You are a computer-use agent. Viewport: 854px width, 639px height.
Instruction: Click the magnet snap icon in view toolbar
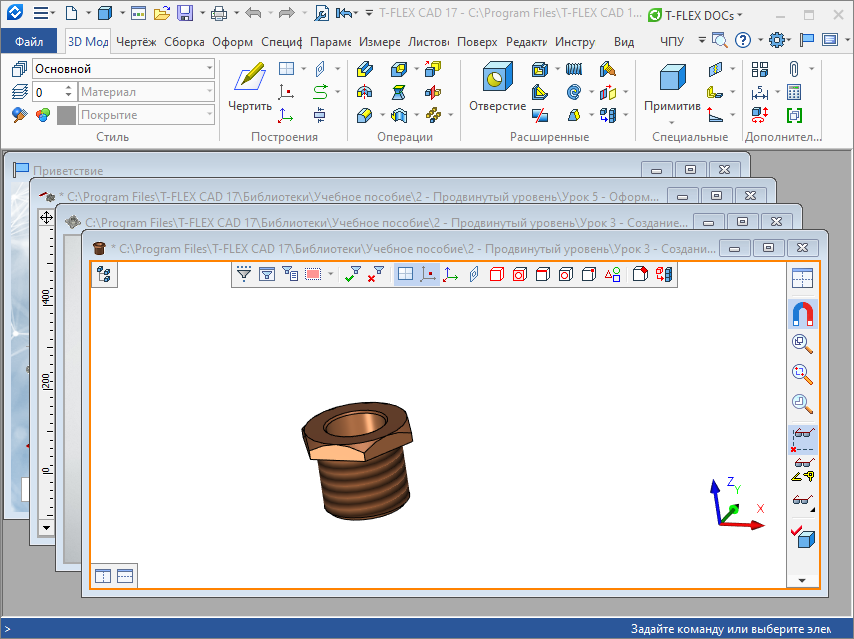pos(802,314)
